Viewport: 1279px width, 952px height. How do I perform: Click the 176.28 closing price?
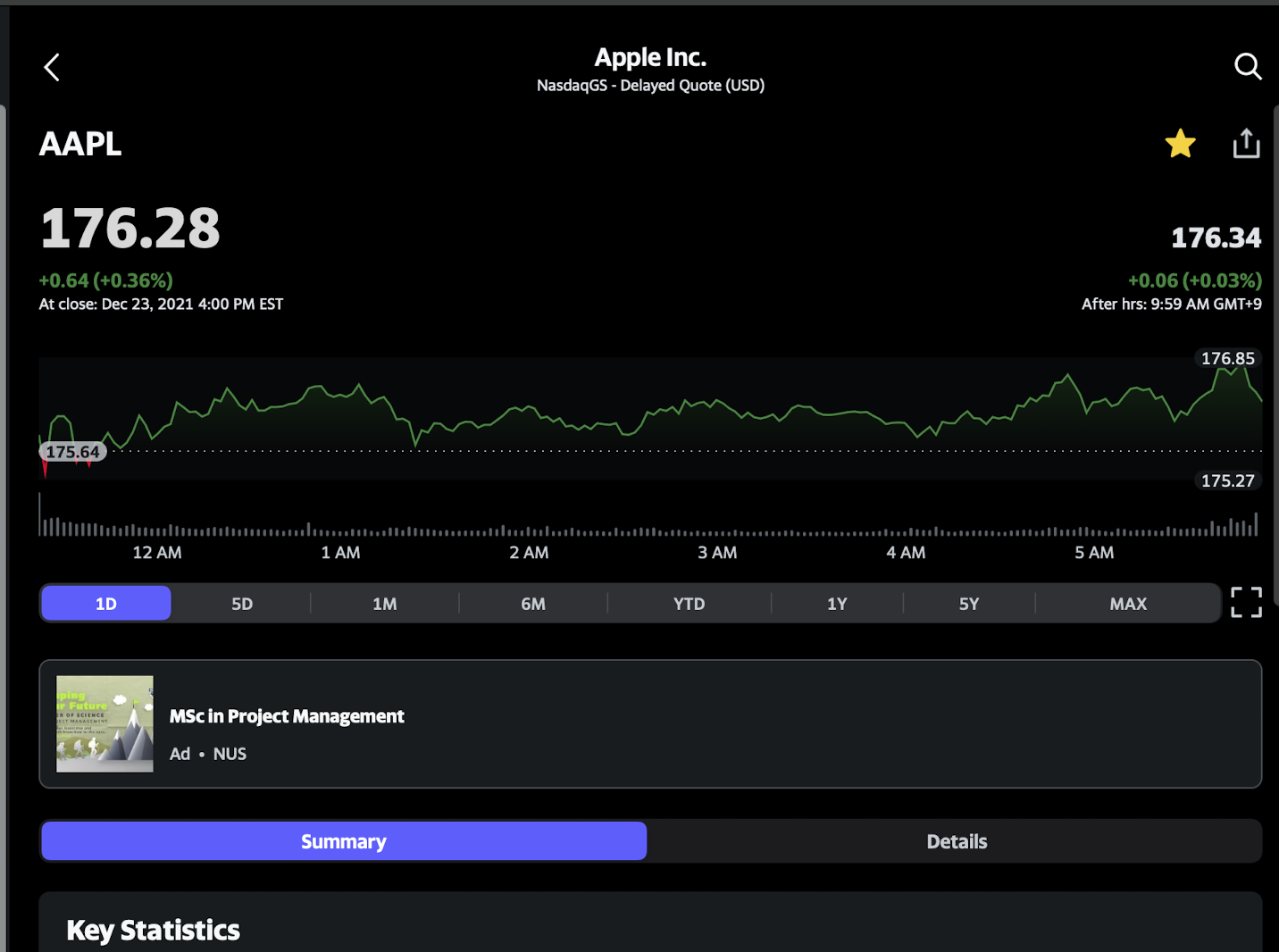(x=130, y=229)
